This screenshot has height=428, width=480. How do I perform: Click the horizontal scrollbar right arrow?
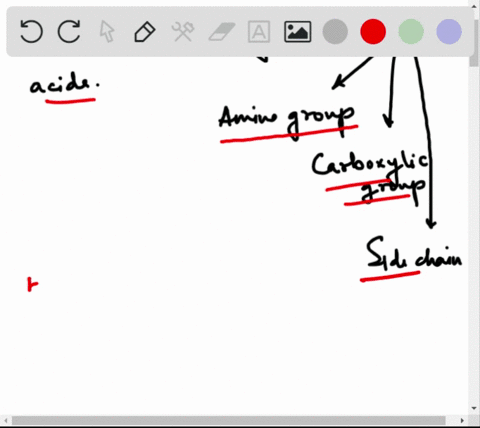click(x=462, y=421)
